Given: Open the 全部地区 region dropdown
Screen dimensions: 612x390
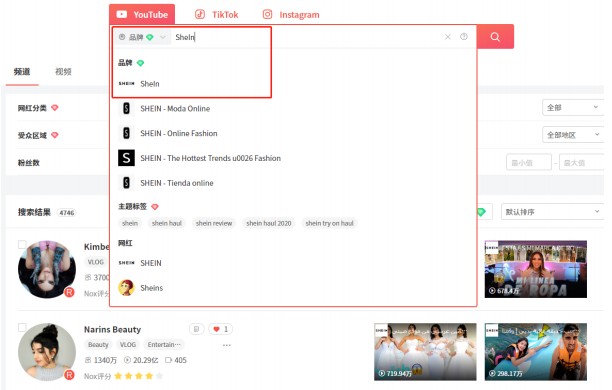Looking at the screenshot, I should click(573, 135).
